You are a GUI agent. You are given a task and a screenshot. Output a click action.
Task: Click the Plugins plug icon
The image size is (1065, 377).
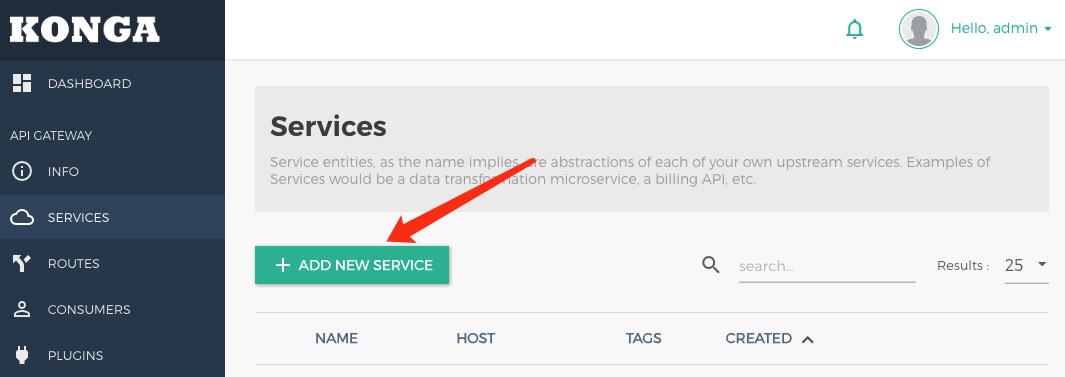coord(22,355)
